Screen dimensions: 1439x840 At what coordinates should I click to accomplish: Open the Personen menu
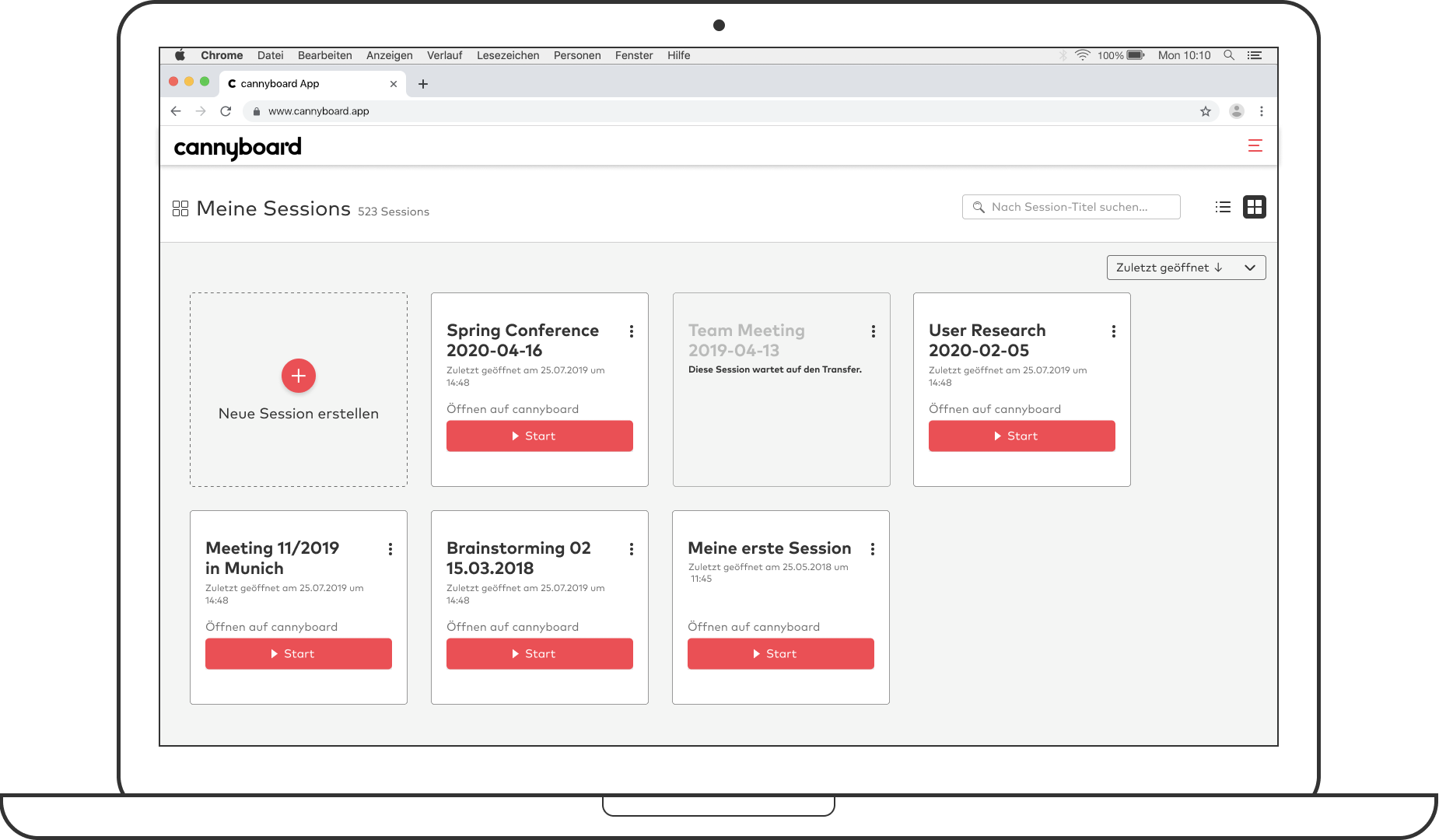point(577,55)
